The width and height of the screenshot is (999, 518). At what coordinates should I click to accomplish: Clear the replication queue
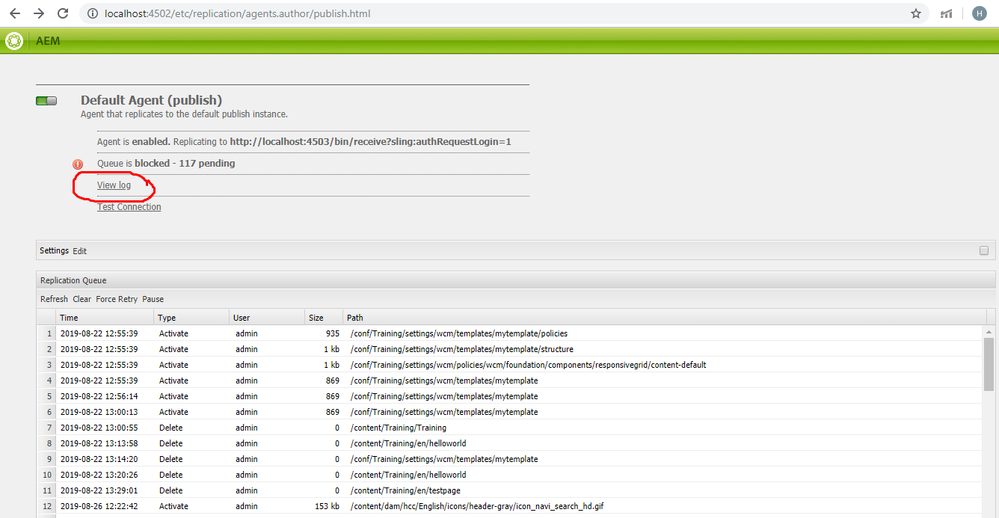(82, 299)
